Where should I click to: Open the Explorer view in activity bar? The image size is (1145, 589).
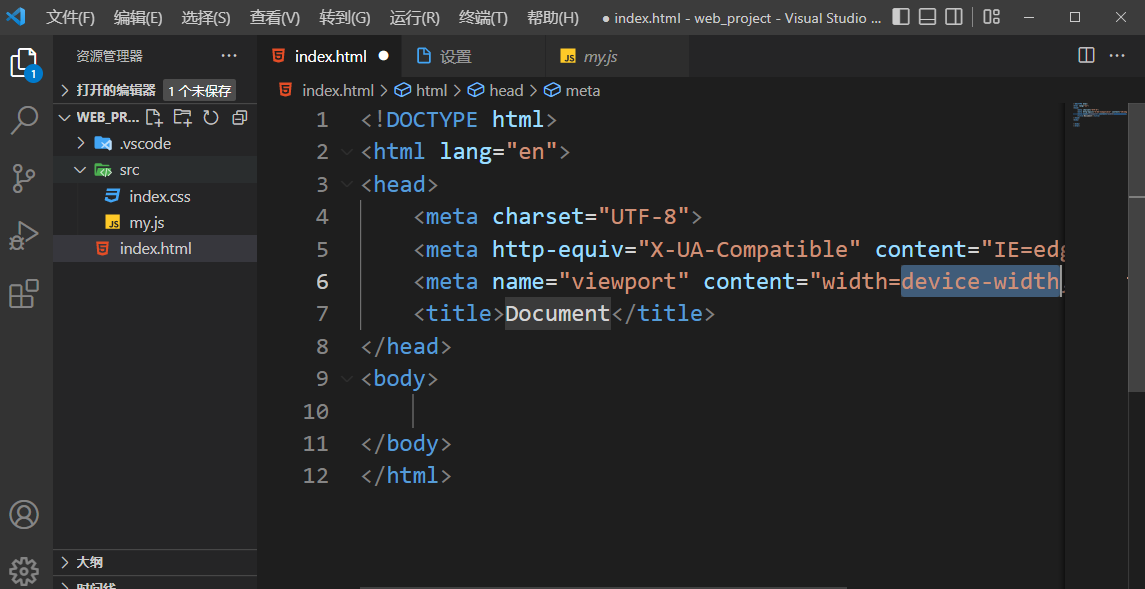point(23,63)
